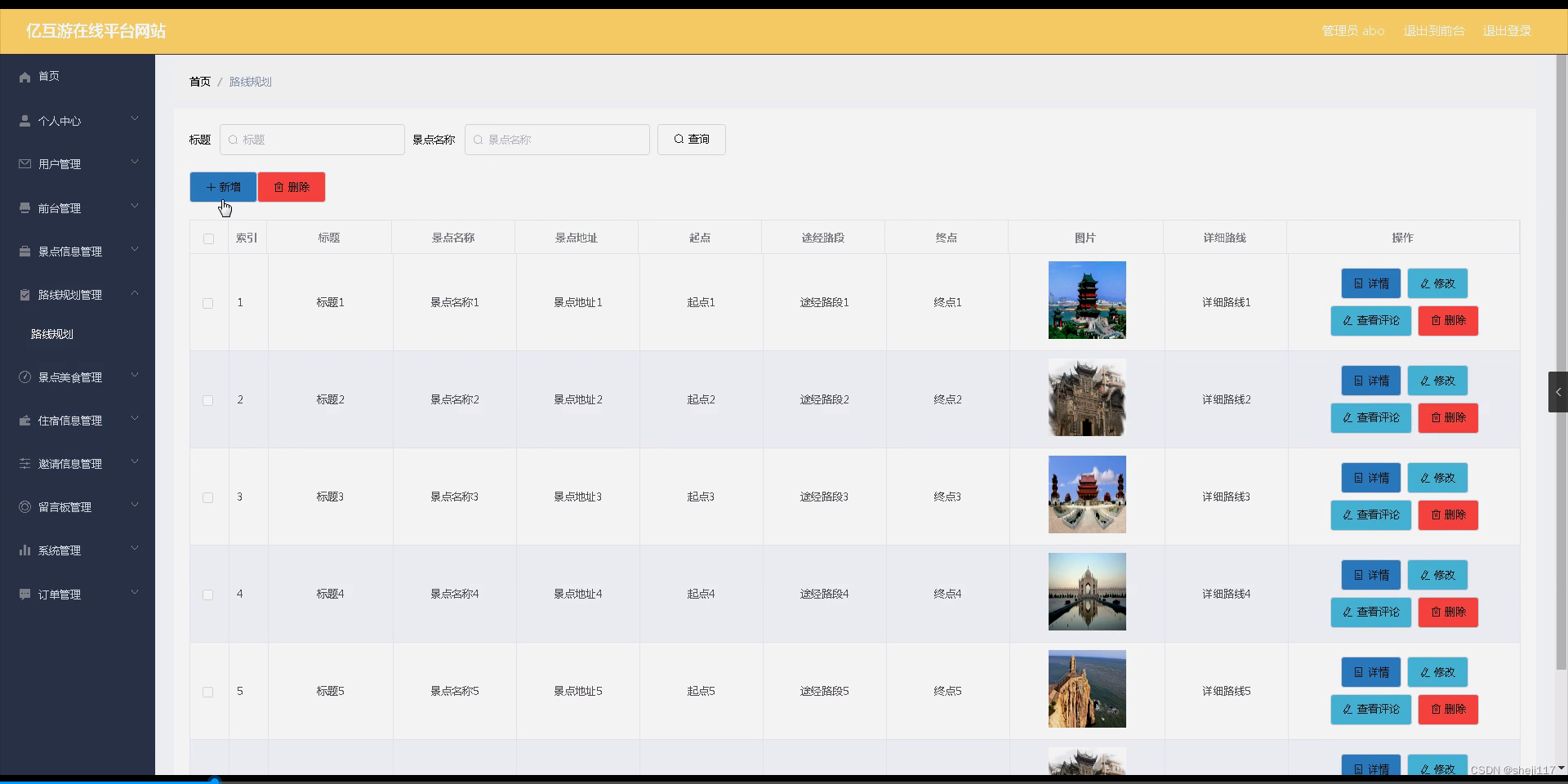Screen dimensions: 1568x784
Task: Click the trash icon on row 4 删除
Action: [1436, 612]
